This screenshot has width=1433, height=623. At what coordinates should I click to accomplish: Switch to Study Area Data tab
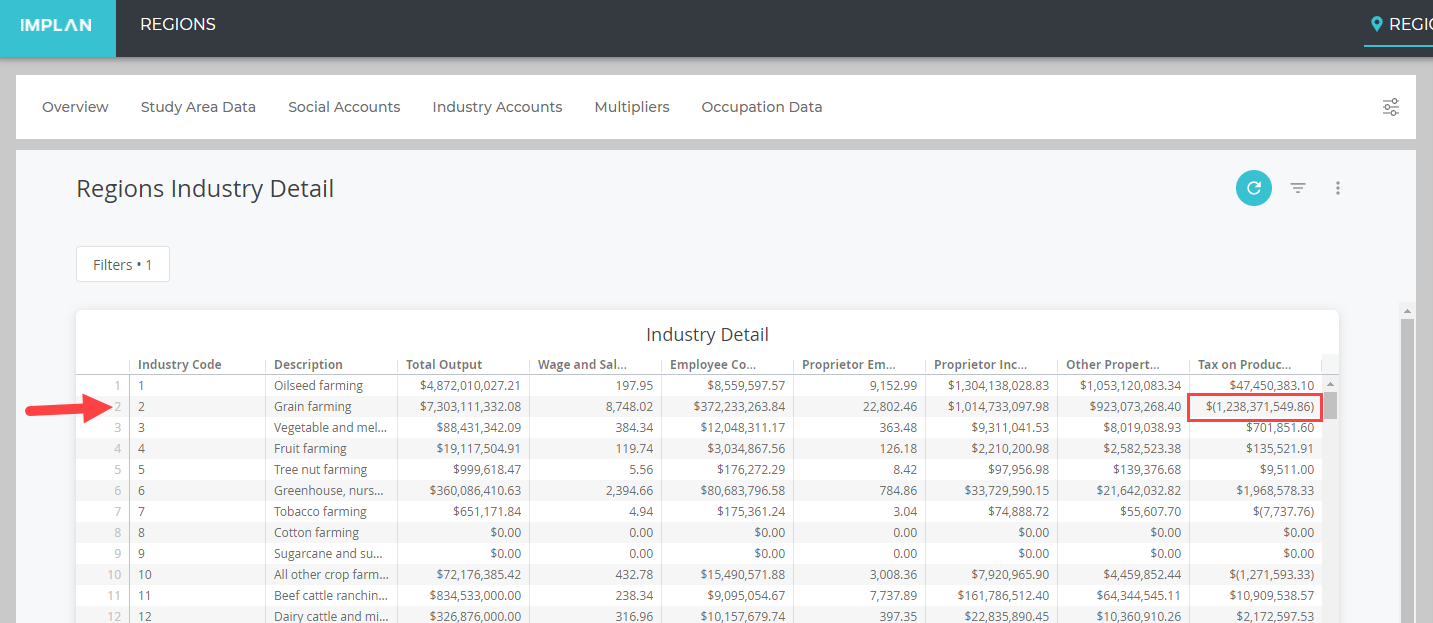tap(198, 107)
